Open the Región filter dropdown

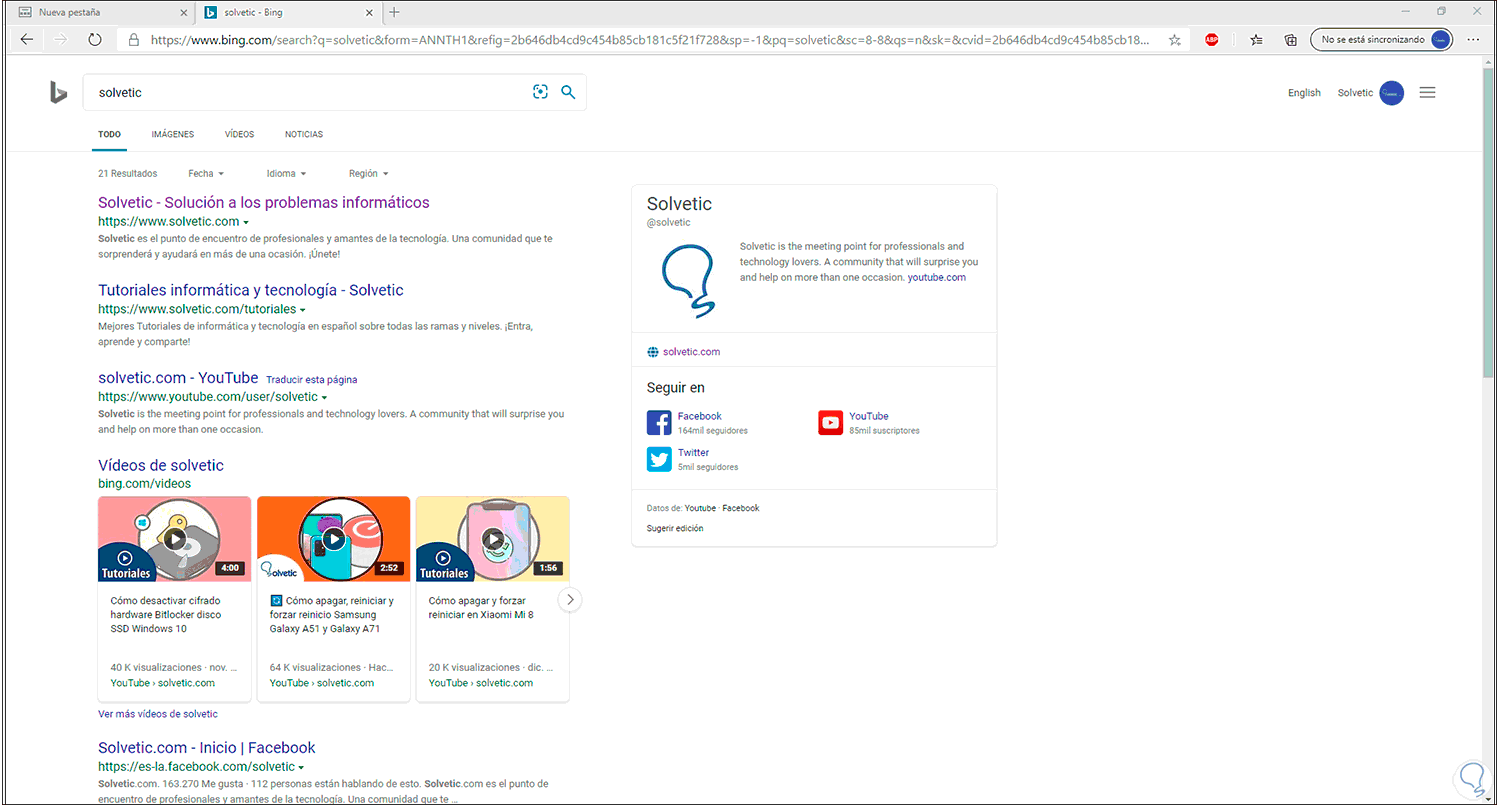point(368,174)
